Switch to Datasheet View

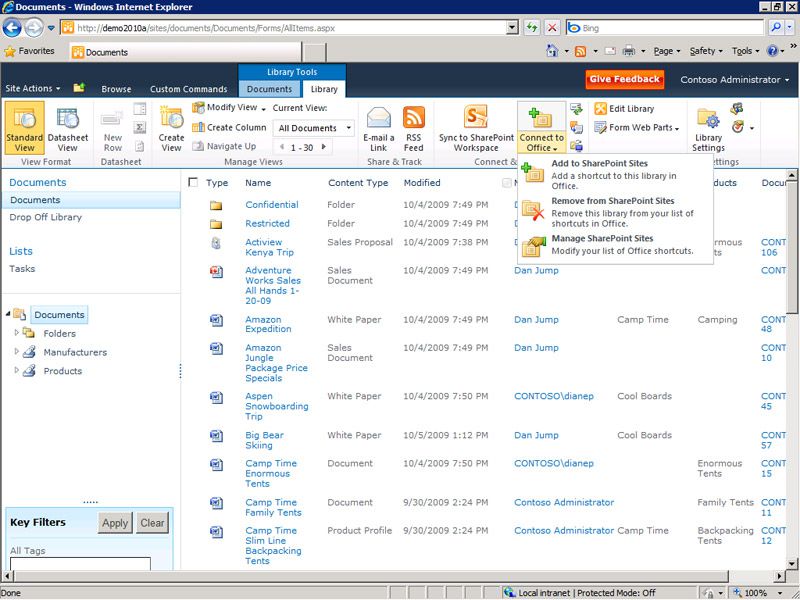click(x=67, y=128)
